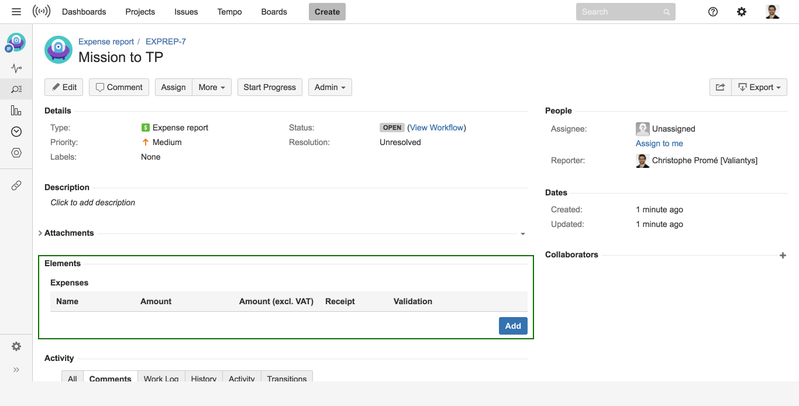Open the More dropdown menu
The image size is (799, 406).
pyautogui.click(x=211, y=87)
